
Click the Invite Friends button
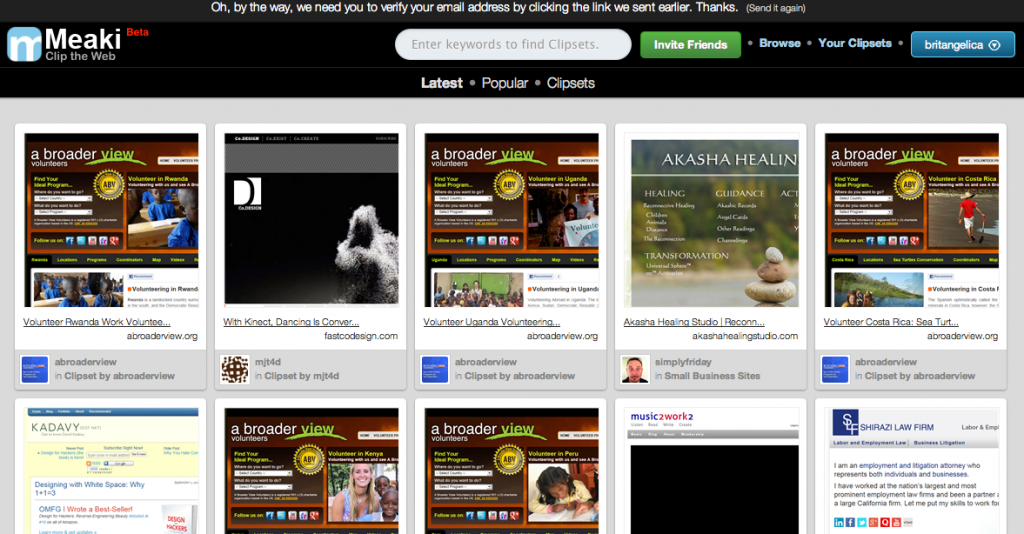(x=690, y=44)
